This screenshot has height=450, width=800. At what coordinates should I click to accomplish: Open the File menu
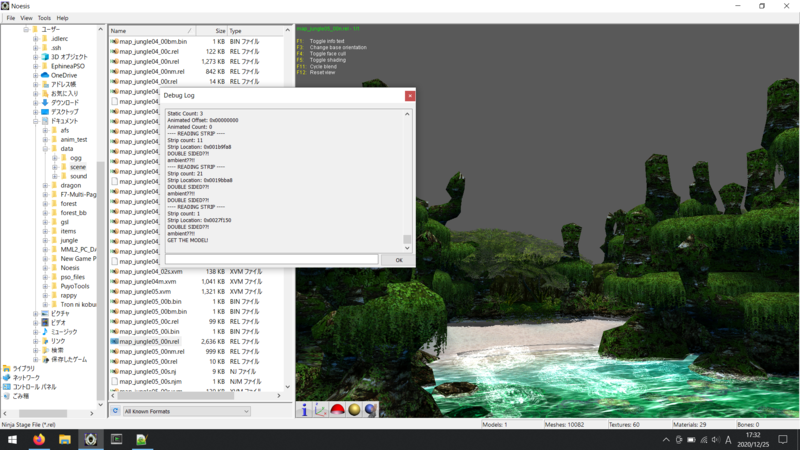(x=11, y=18)
